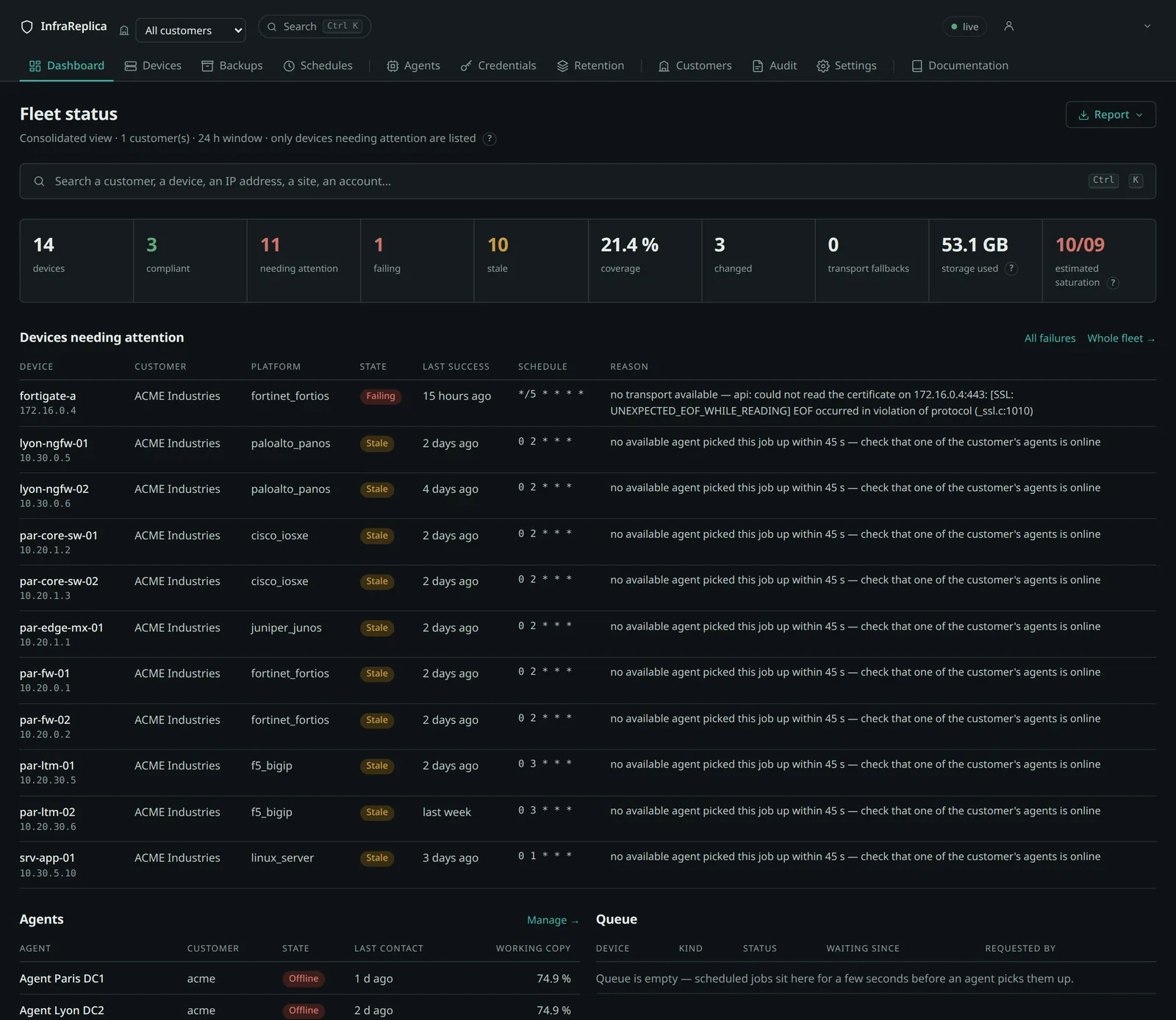Click the Credentials key icon
This screenshot has height=1020, width=1176.
tap(466, 66)
